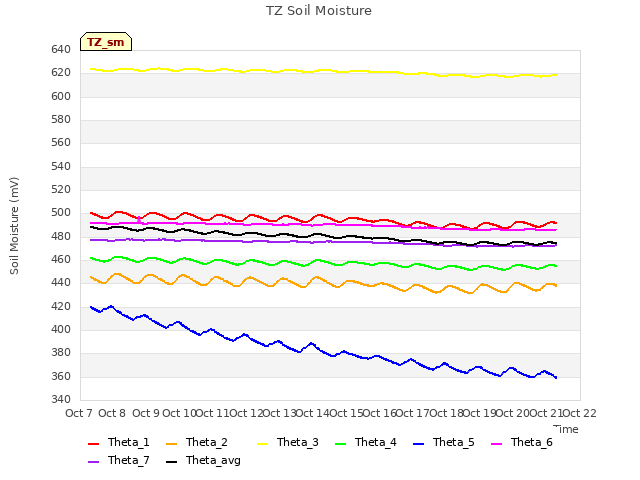This screenshot has height=480, width=640.
Task: Toggle Theta_2 series in legend
Action: click(197, 442)
